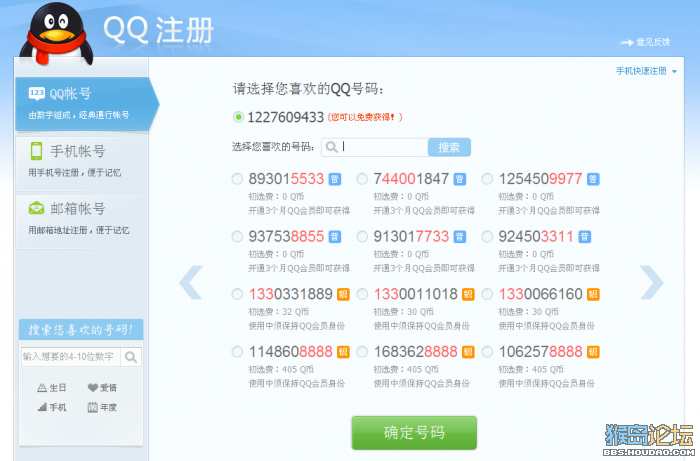
Task: Open the 邮箱帐号 registration tab
Action: 82,220
